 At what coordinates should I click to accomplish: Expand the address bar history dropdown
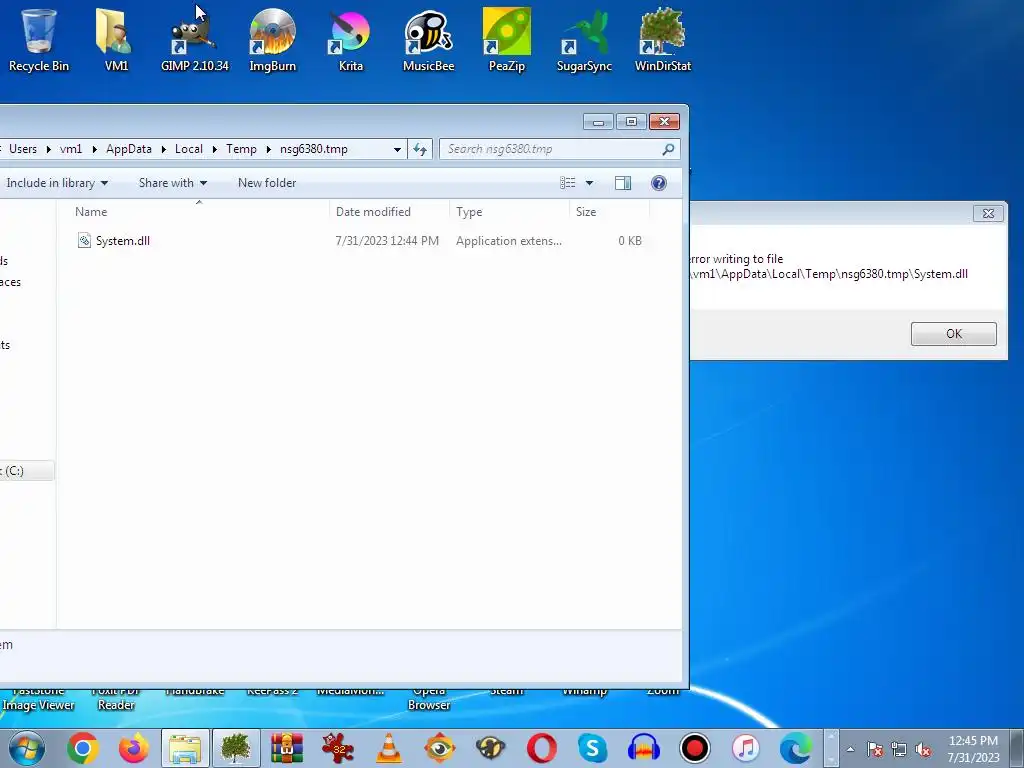[397, 149]
